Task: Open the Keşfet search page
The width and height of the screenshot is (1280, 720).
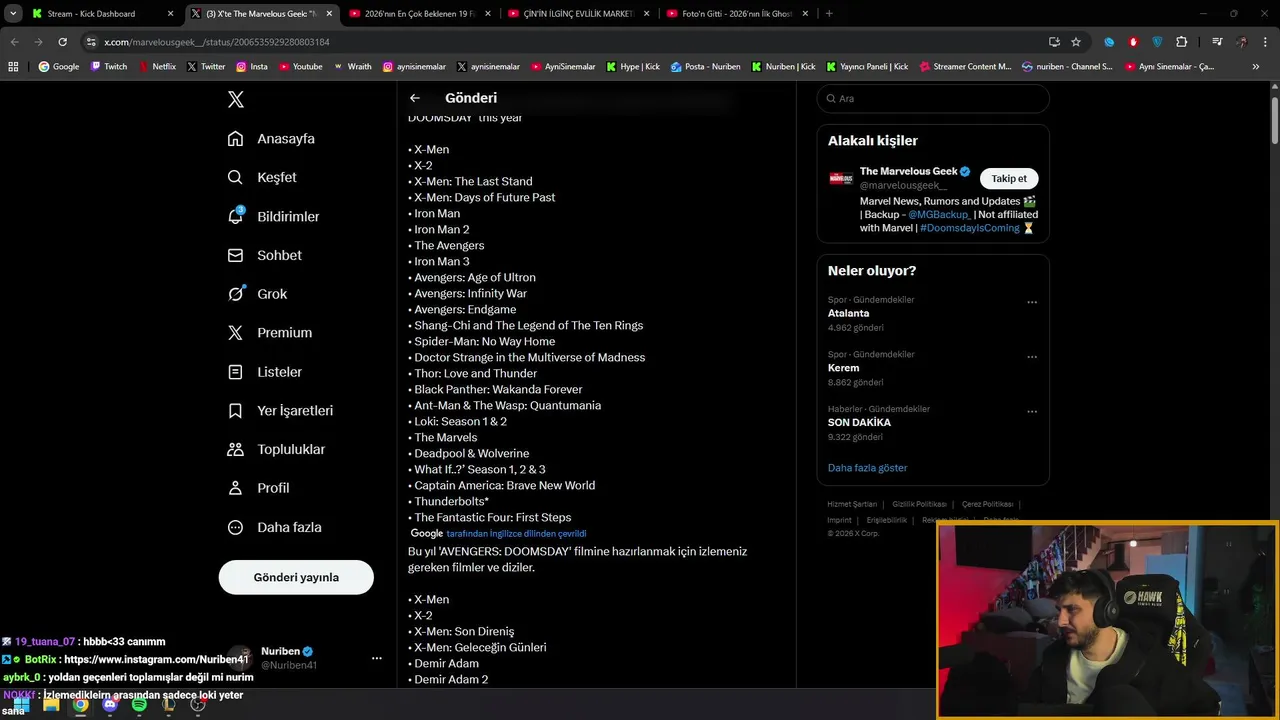Action: 262,177
